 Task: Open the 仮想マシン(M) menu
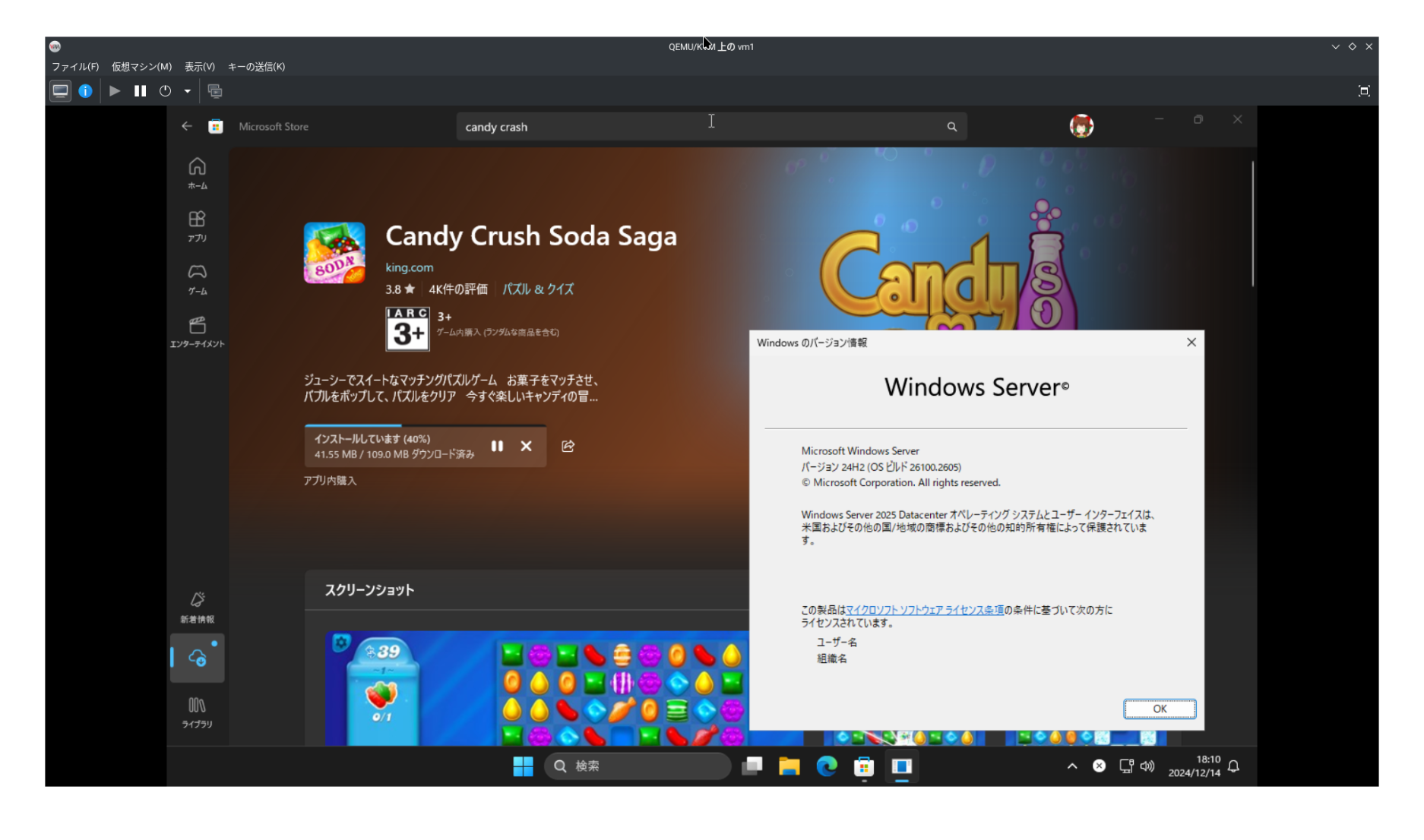(x=141, y=67)
